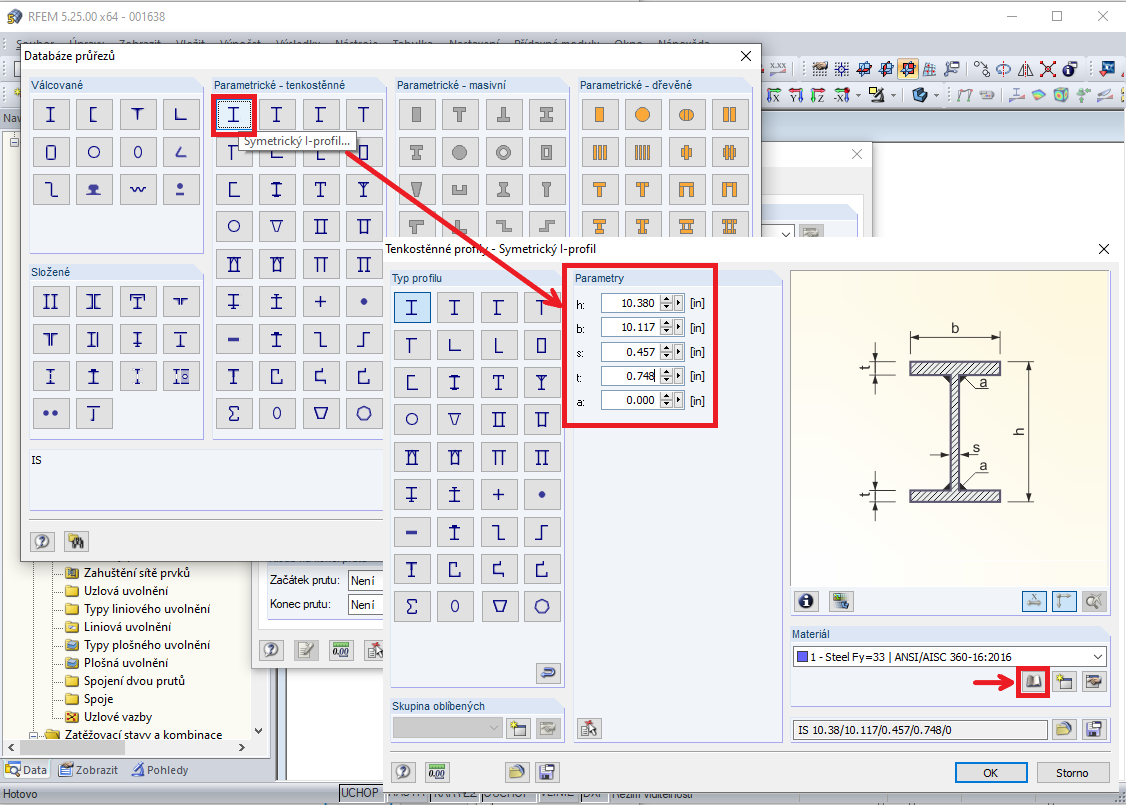Screen dimensions: 1126x805
Task: Pick solid rectangle in Parametrické - masivní
Action: click(x=417, y=115)
